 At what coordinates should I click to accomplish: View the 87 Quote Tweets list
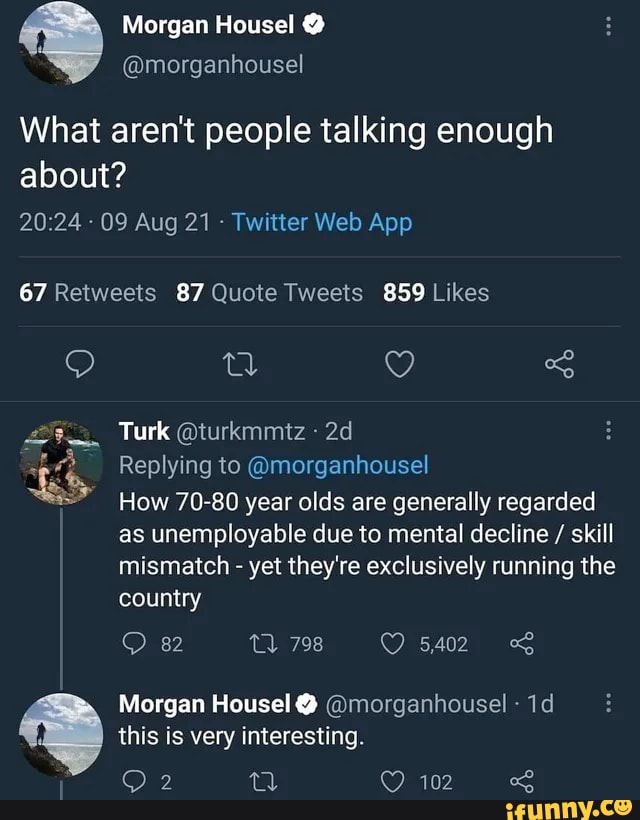tap(269, 293)
